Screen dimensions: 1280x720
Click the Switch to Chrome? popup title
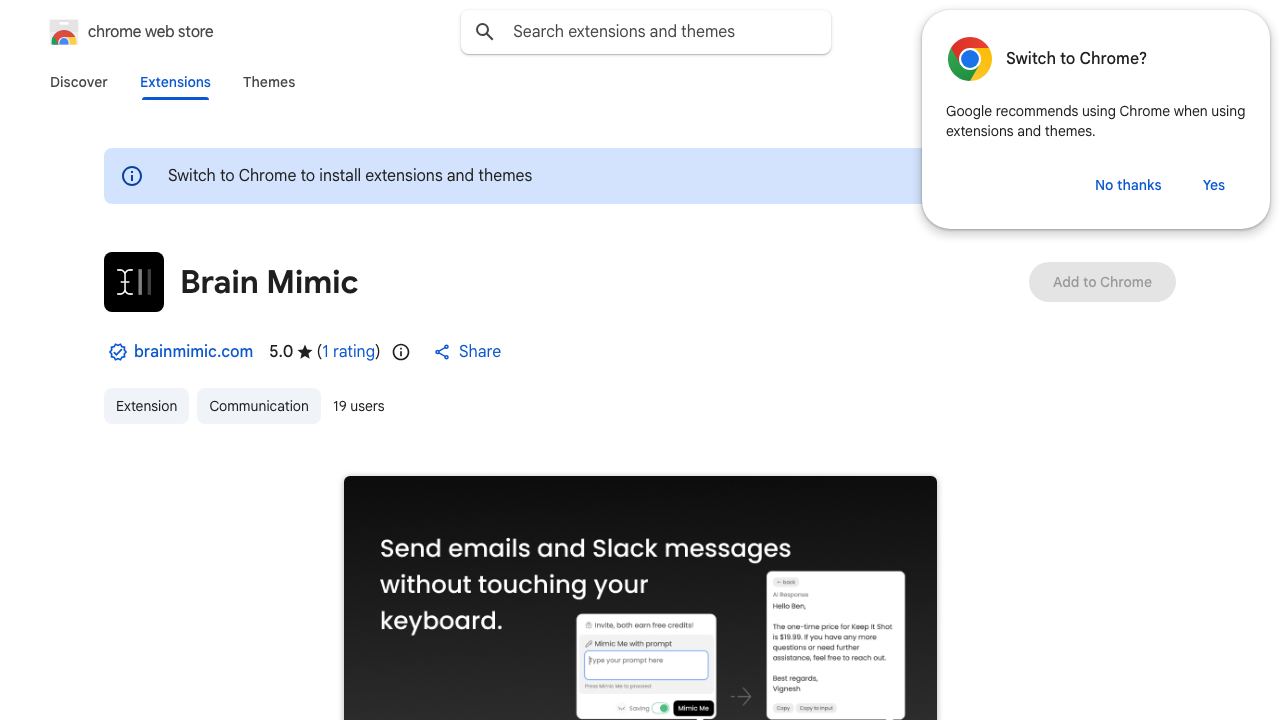pyautogui.click(x=1076, y=59)
